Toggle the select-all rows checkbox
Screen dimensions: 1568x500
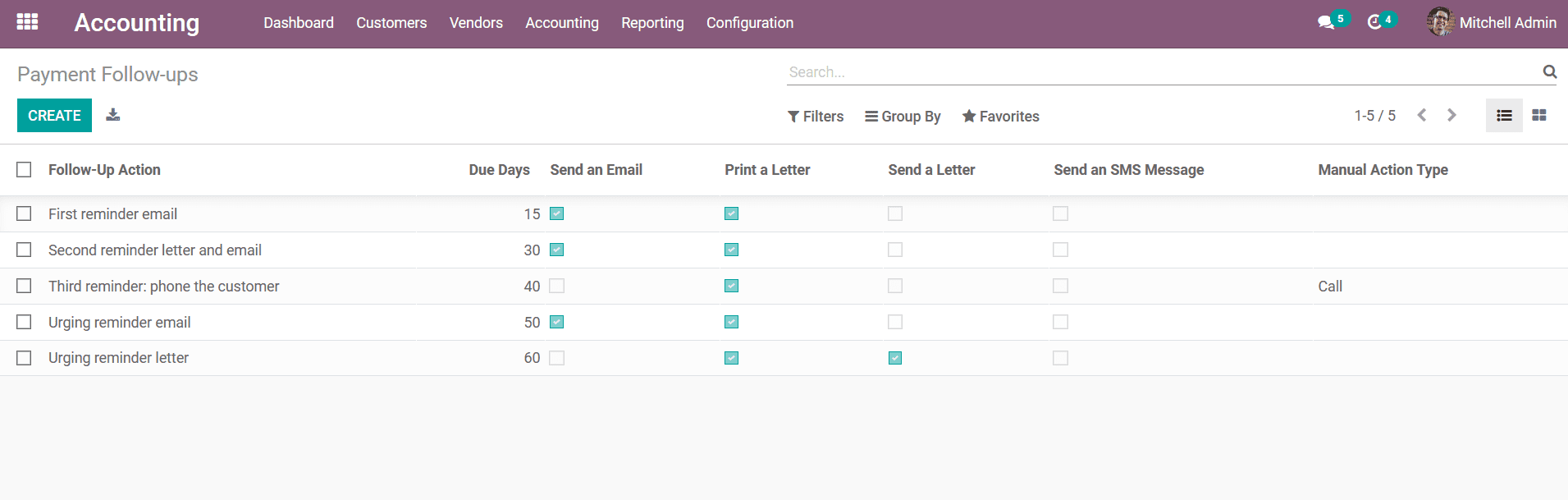click(24, 170)
